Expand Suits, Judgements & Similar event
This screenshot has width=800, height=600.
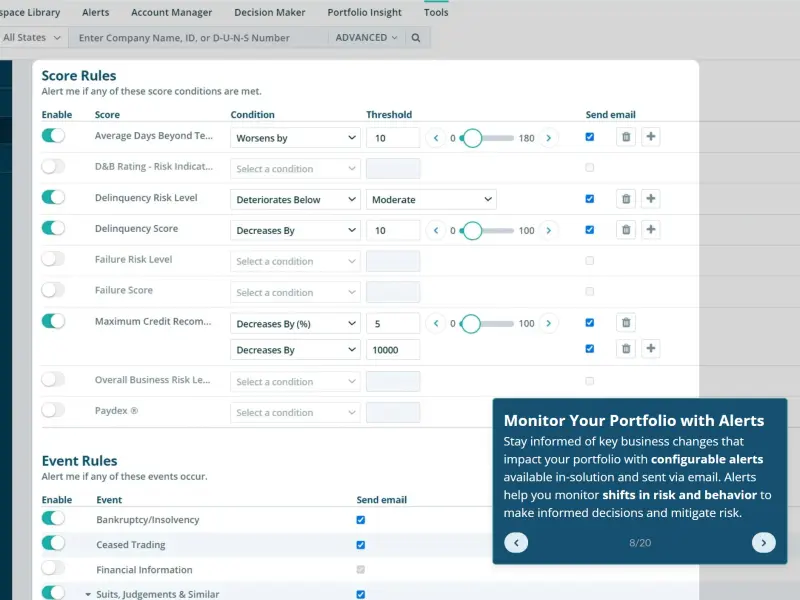tap(88, 594)
